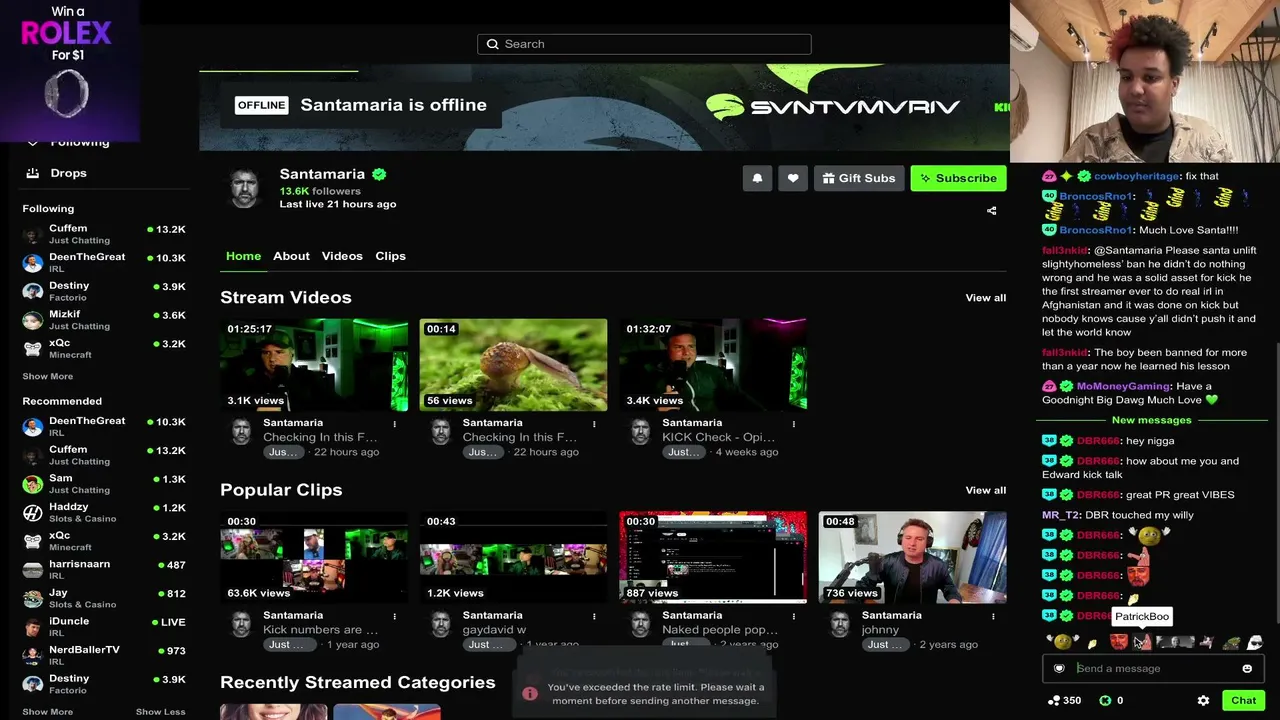The width and height of the screenshot is (1280, 720).
Task: Click the search magnifier icon
Action: (492, 44)
